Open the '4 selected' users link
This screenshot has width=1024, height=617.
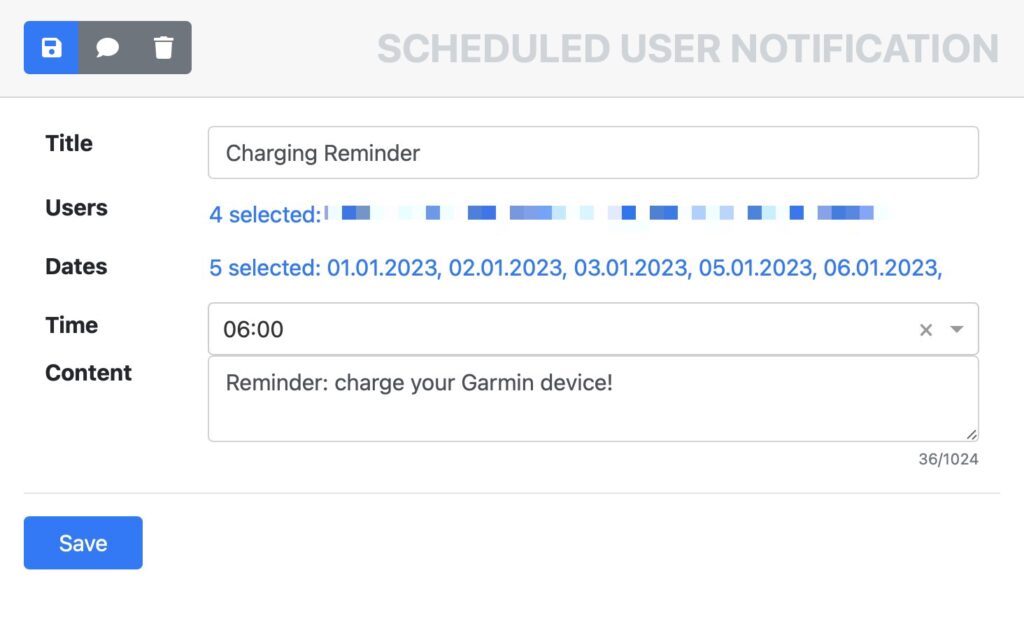tap(265, 214)
